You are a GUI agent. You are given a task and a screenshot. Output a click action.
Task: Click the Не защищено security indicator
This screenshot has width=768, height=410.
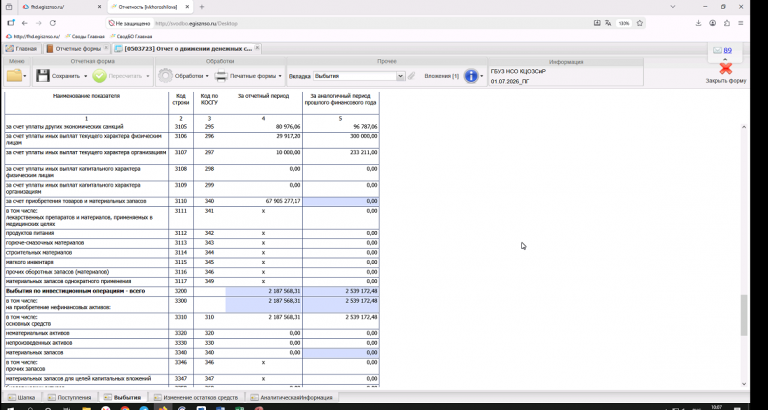pos(130,23)
